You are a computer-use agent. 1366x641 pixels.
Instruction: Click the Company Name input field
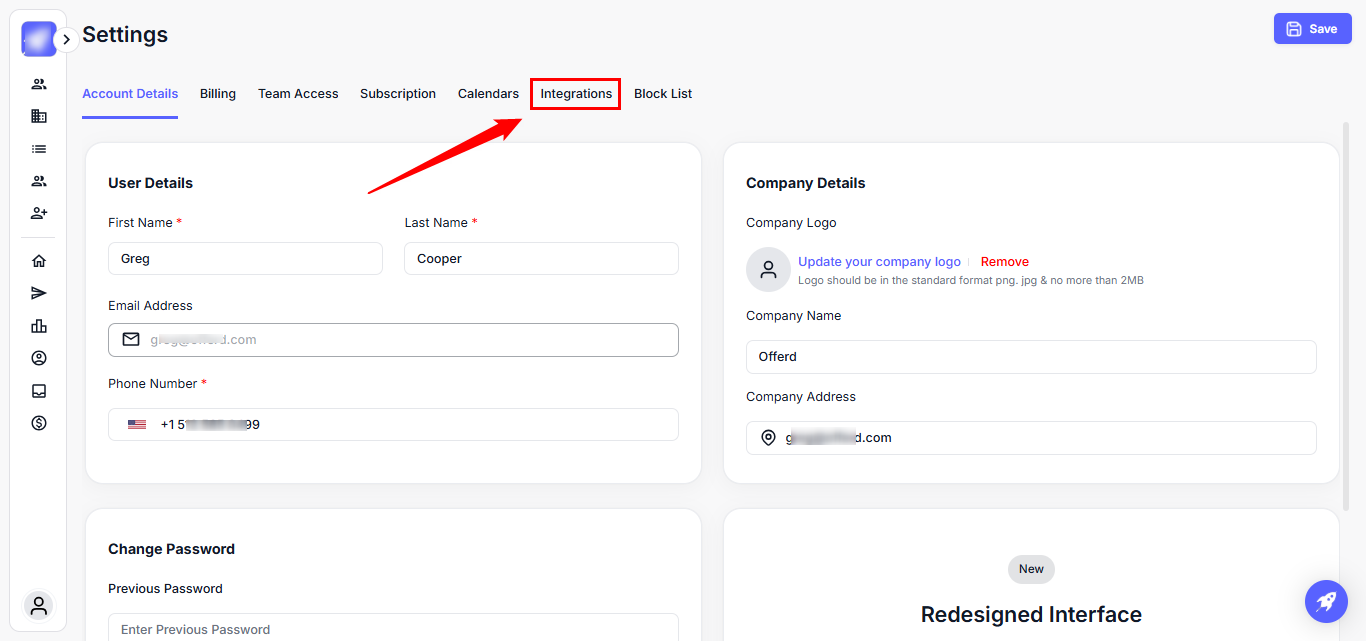[1030, 357]
